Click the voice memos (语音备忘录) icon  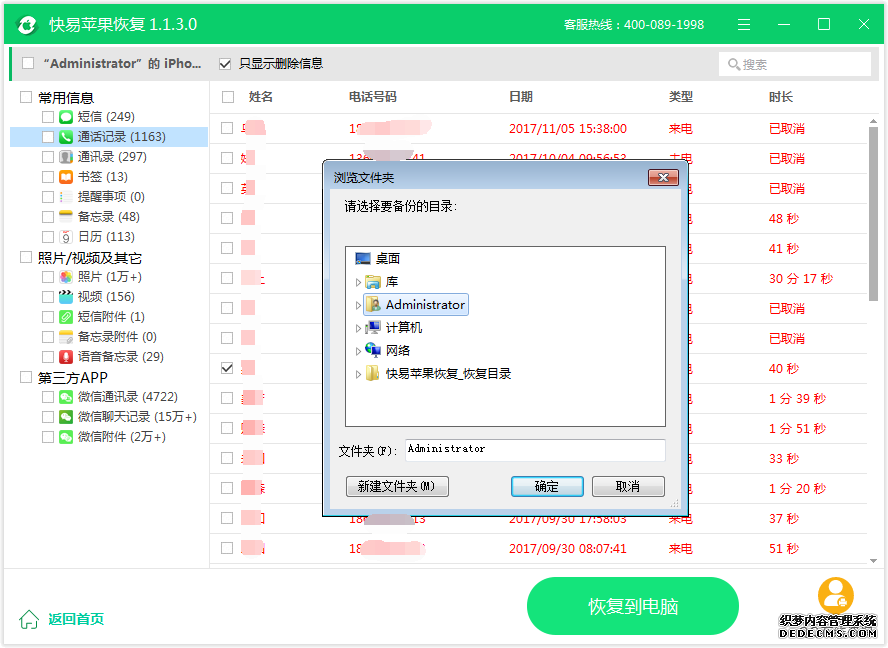point(66,357)
